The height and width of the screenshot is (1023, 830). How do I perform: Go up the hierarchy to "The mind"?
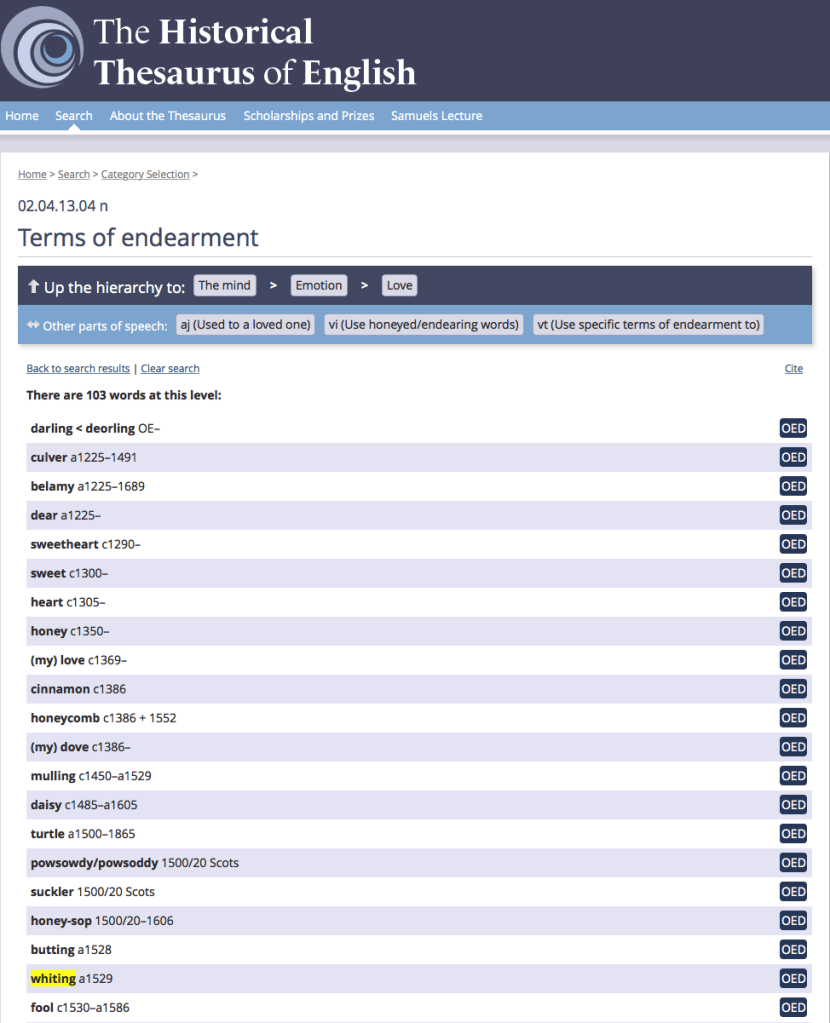tap(224, 285)
